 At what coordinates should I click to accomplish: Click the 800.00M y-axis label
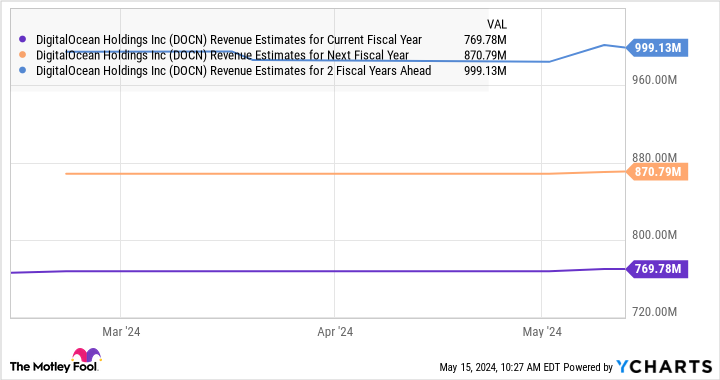654,235
